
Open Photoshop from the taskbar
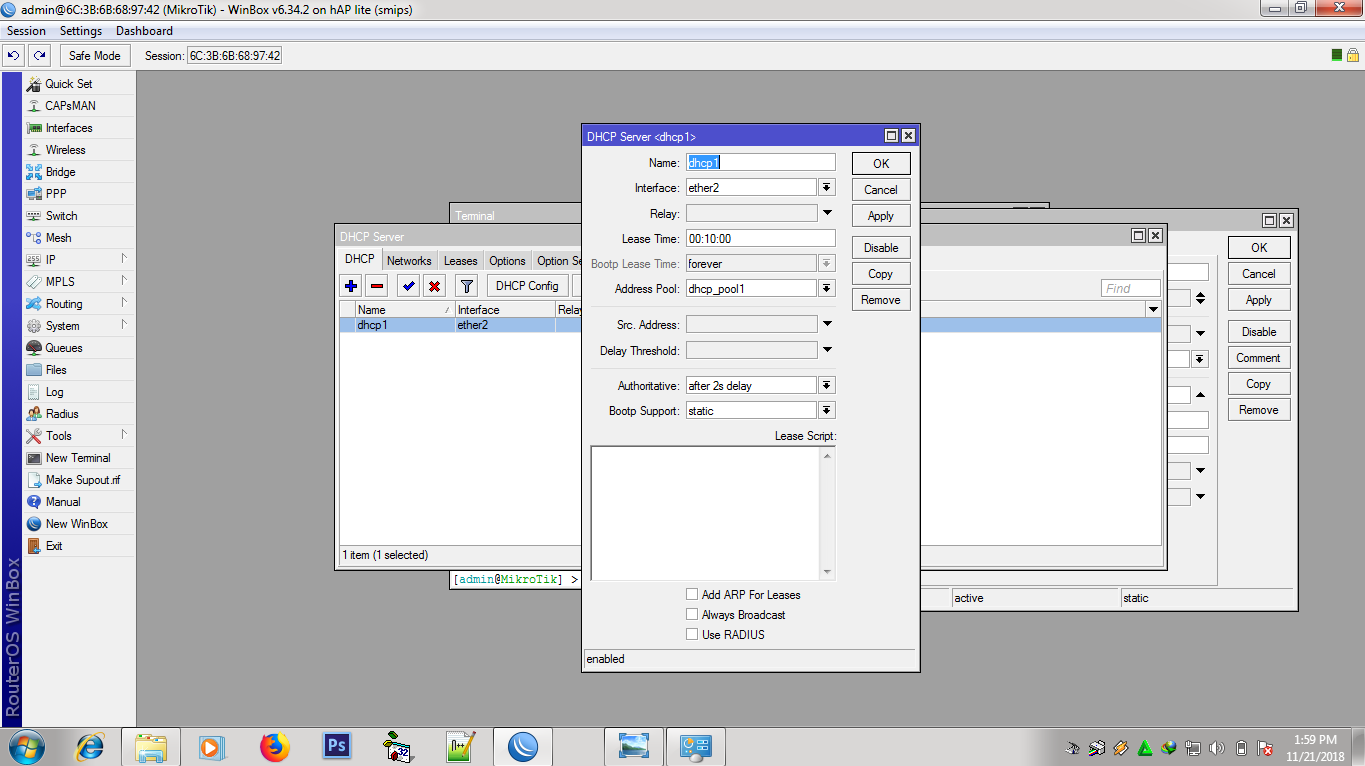click(x=336, y=747)
